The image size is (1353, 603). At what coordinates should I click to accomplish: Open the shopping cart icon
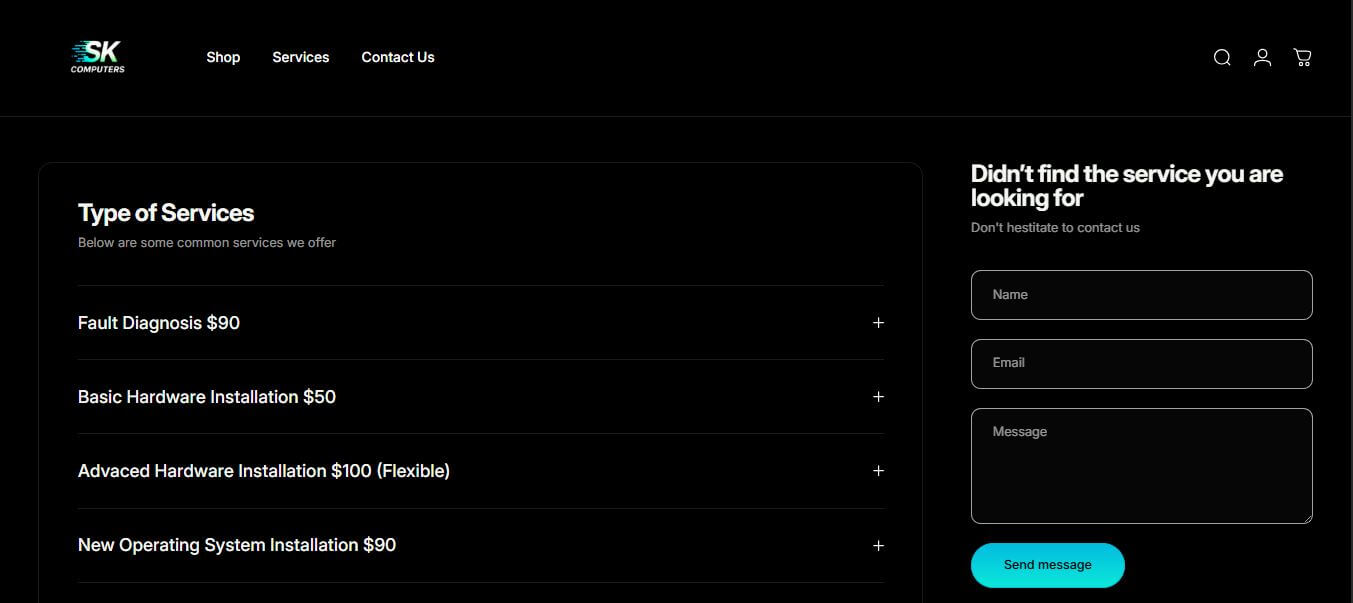click(1302, 58)
